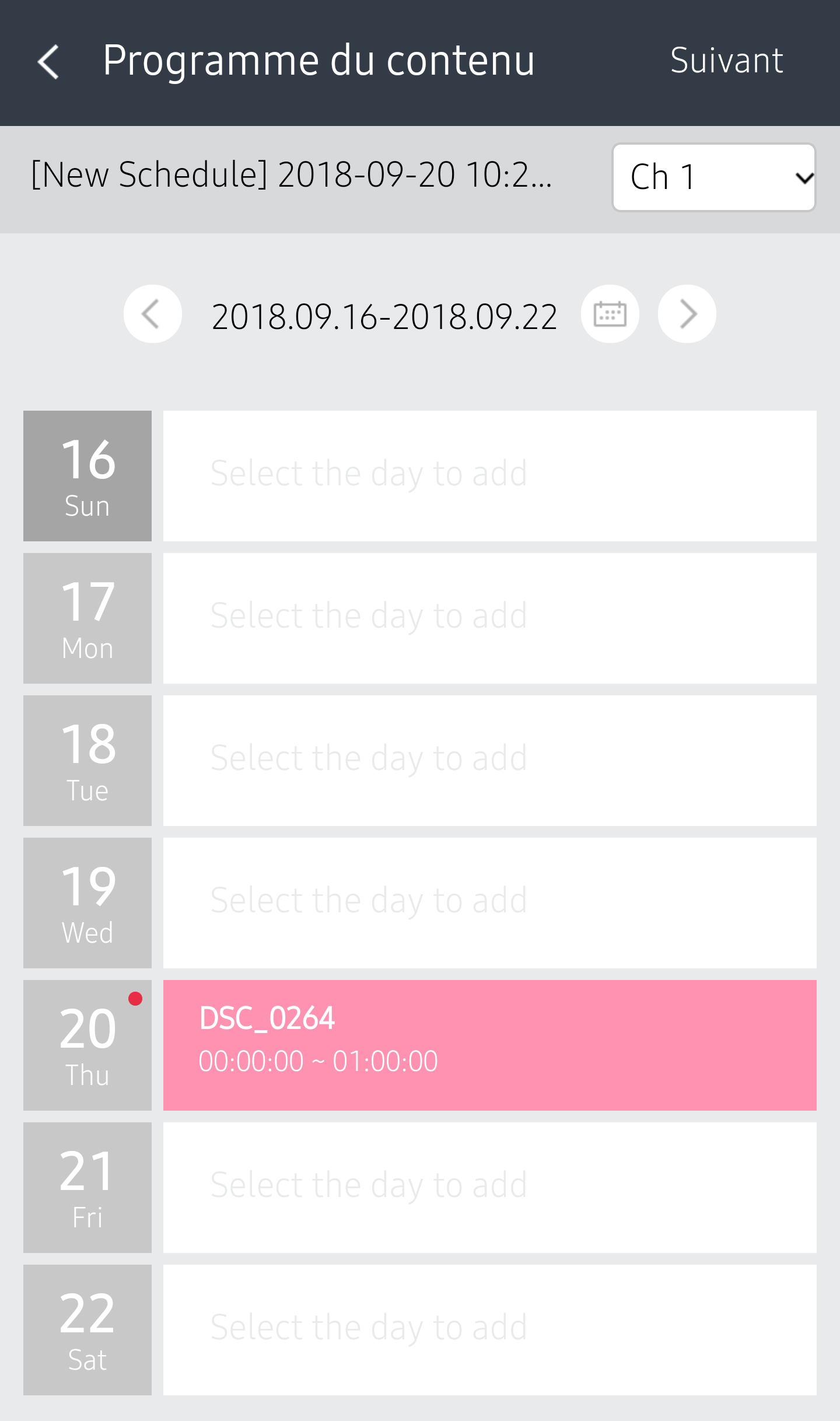Select Saturday 22 day tile
Screen dimensions: 840x1421
point(87,1330)
